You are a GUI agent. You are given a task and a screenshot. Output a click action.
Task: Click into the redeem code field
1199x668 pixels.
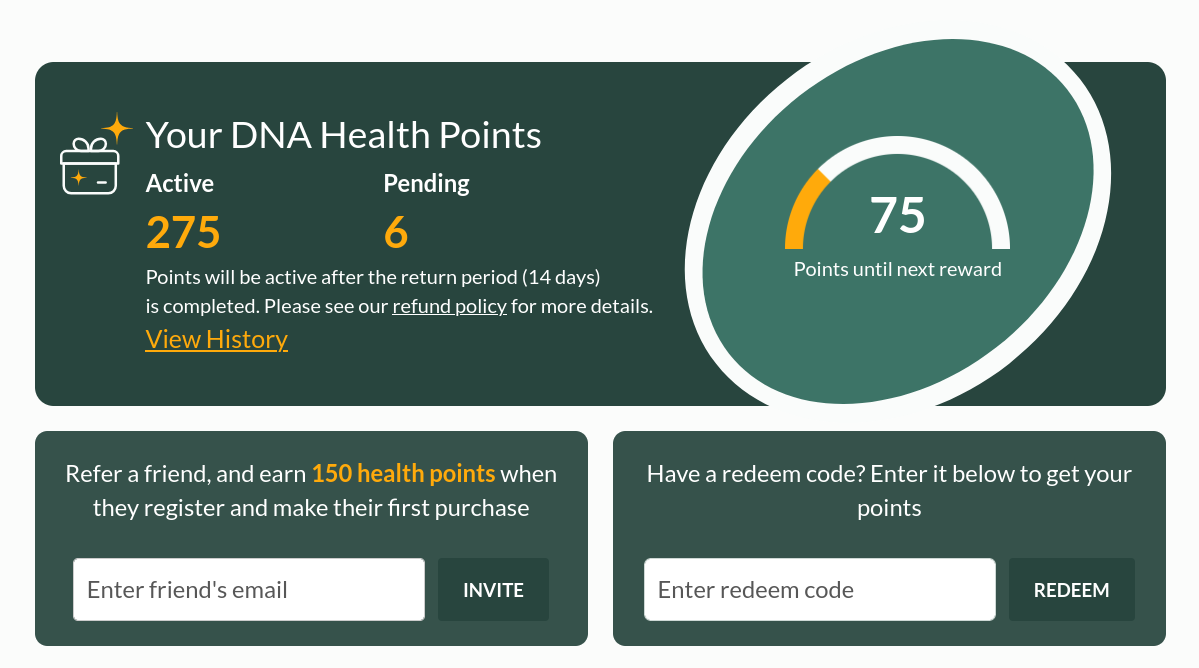click(x=819, y=590)
